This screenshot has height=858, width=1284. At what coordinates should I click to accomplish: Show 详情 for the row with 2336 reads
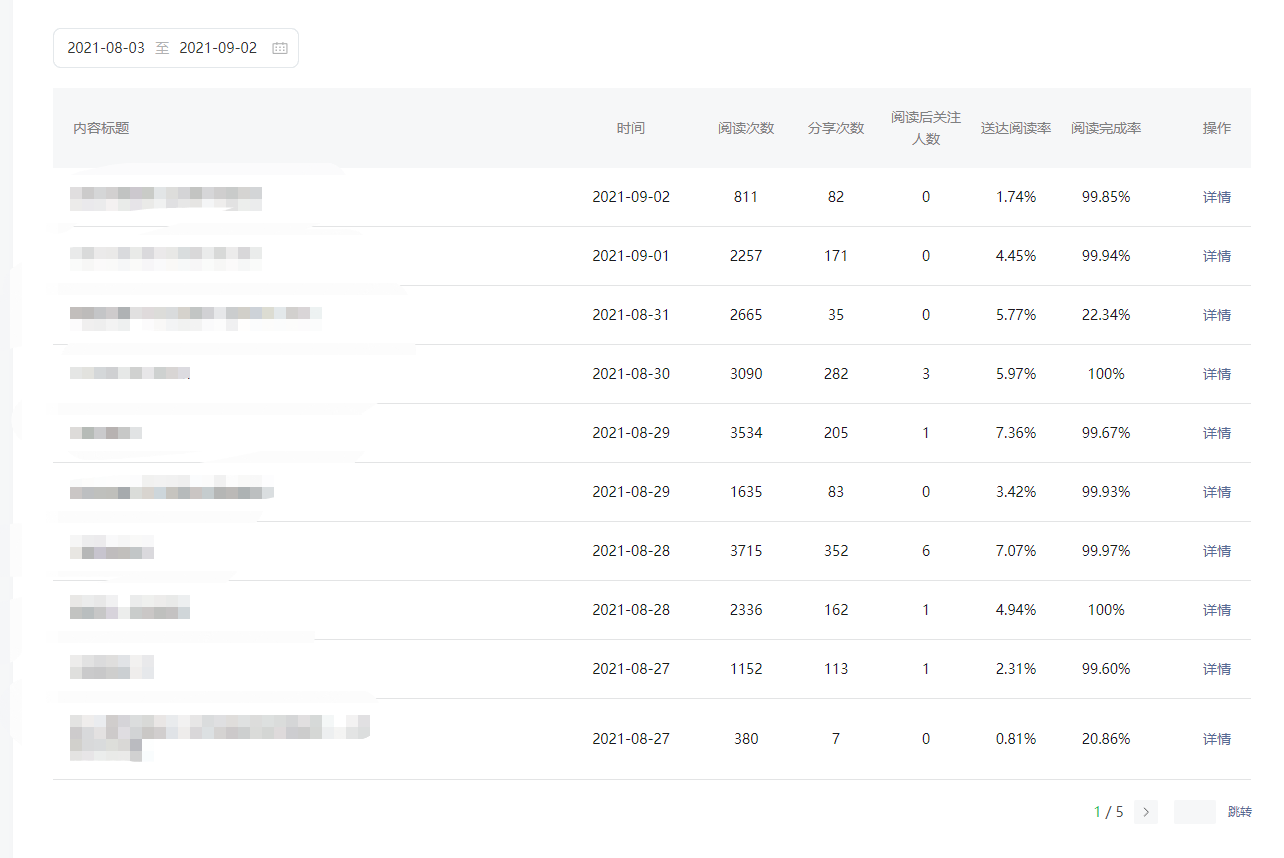(1216, 610)
